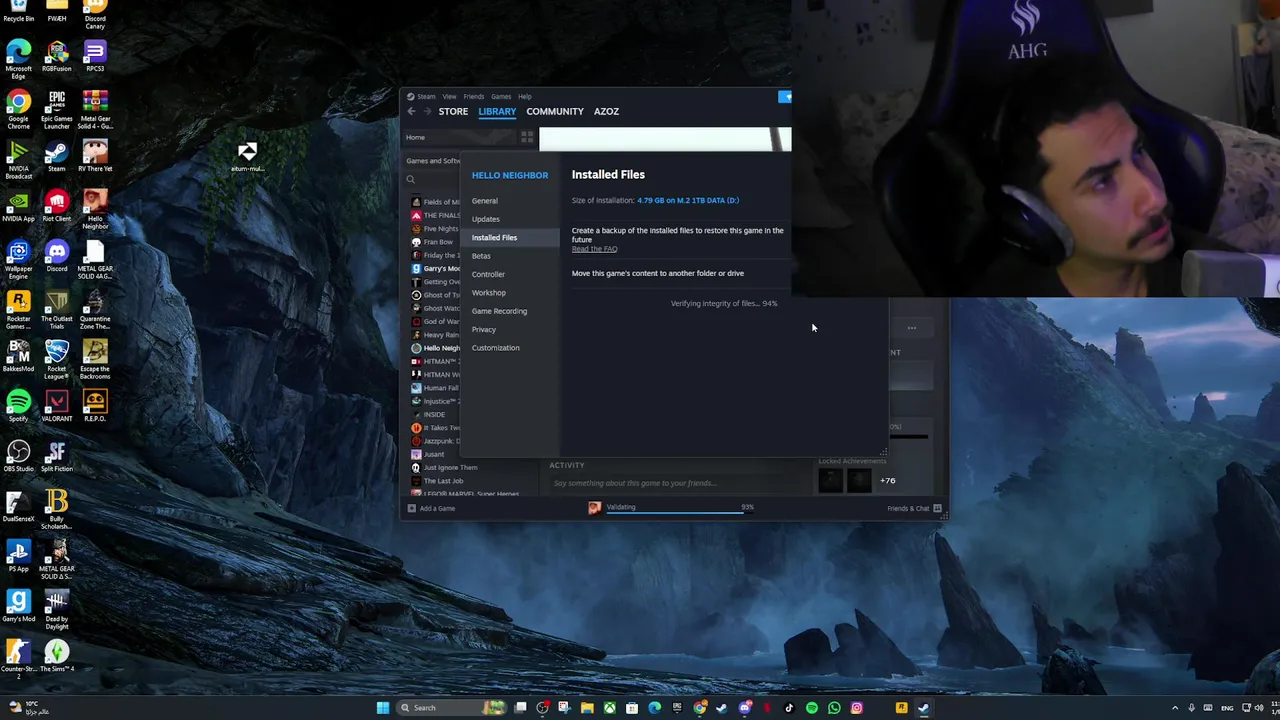
Task: Click the +76 locked achievements counter
Action: click(887, 481)
